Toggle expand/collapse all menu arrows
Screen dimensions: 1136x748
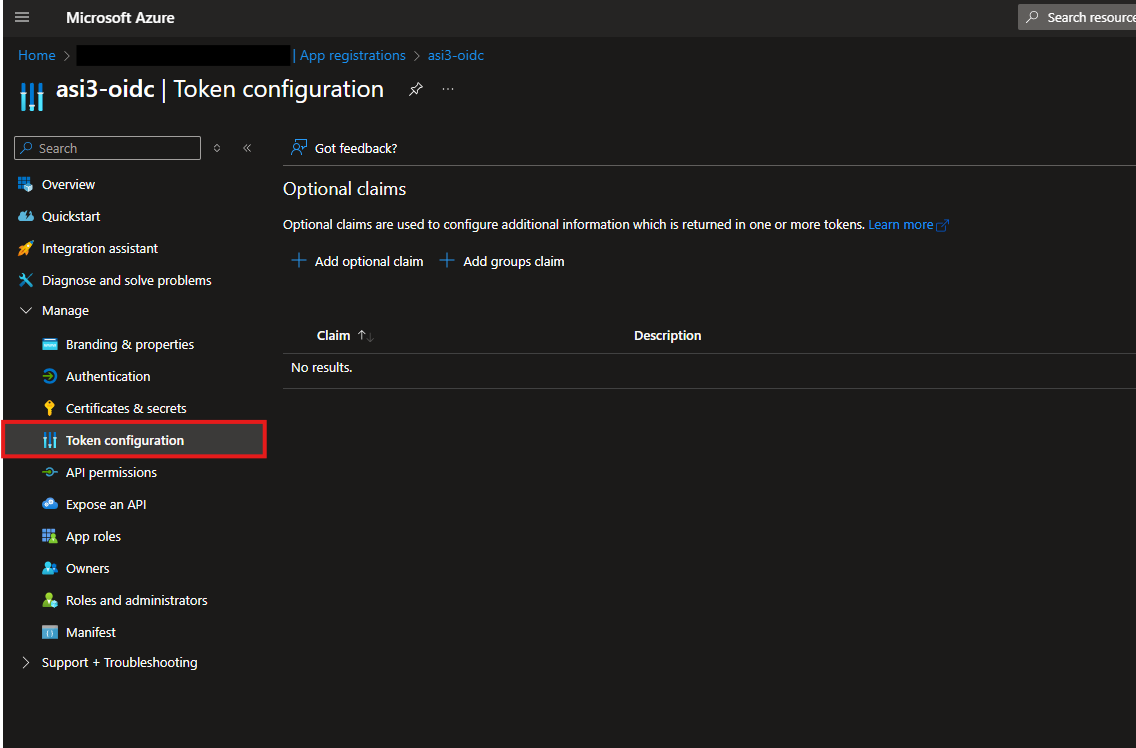point(217,148)
